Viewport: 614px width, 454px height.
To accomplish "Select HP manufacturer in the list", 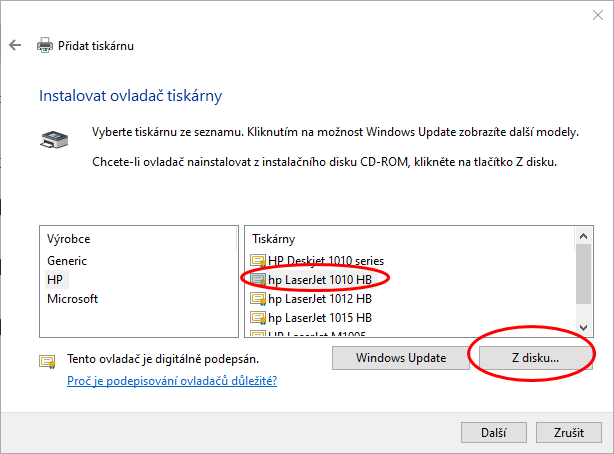I will (55, 280).
